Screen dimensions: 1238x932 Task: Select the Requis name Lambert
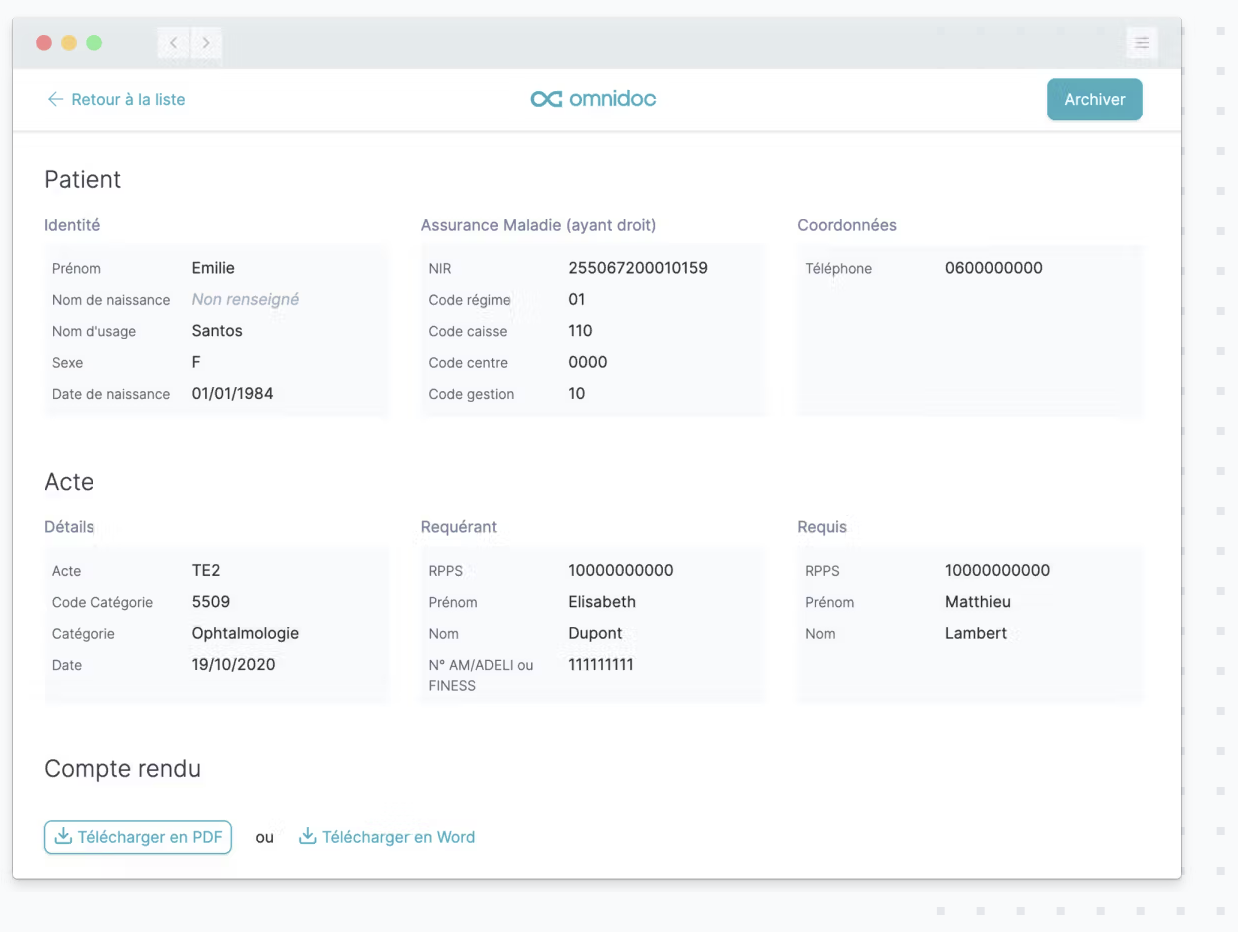pyautogui.click(x=976, y=633)
